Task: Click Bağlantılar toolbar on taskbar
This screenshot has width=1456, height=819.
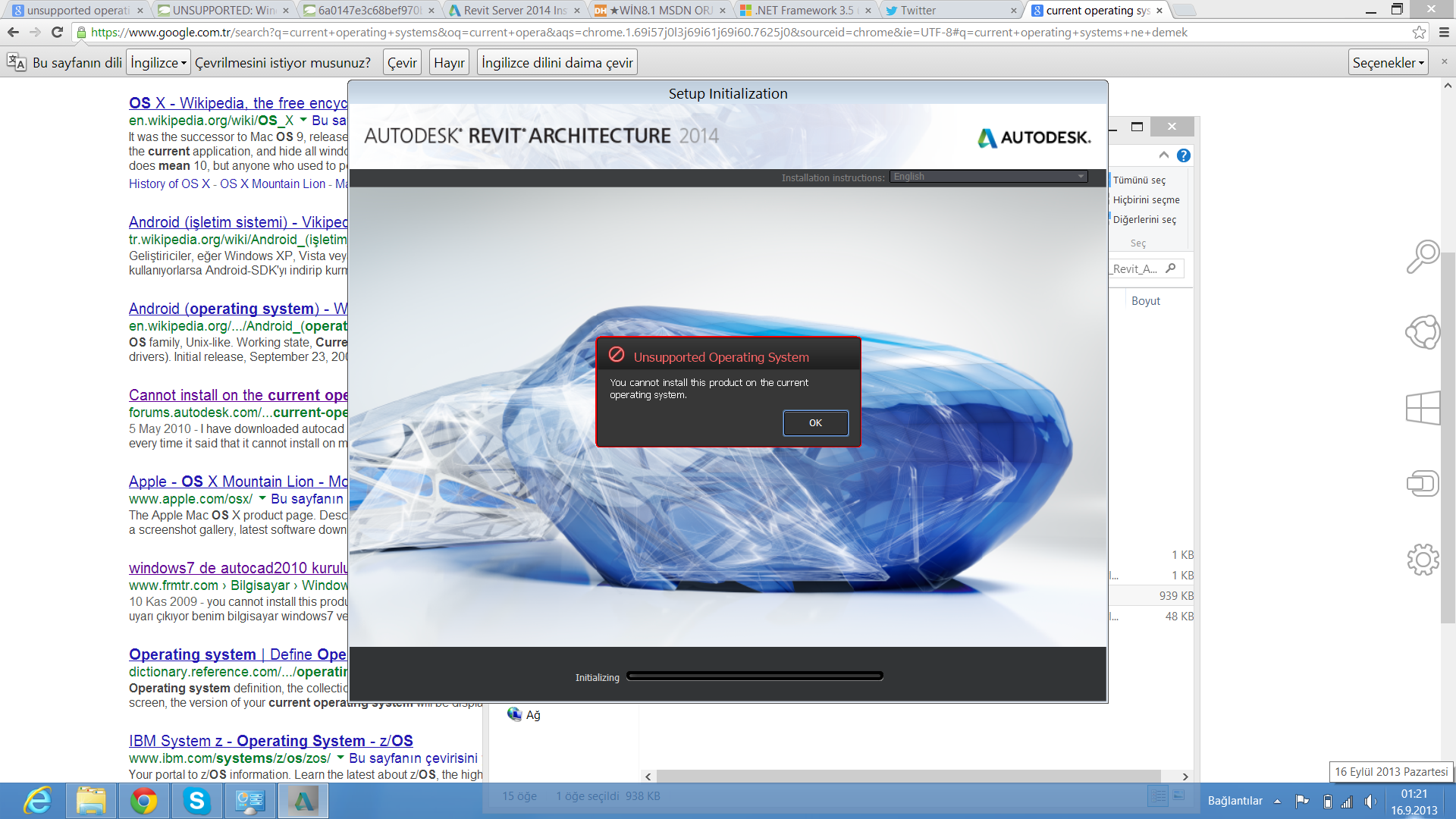Action: tap(1235, 801)
